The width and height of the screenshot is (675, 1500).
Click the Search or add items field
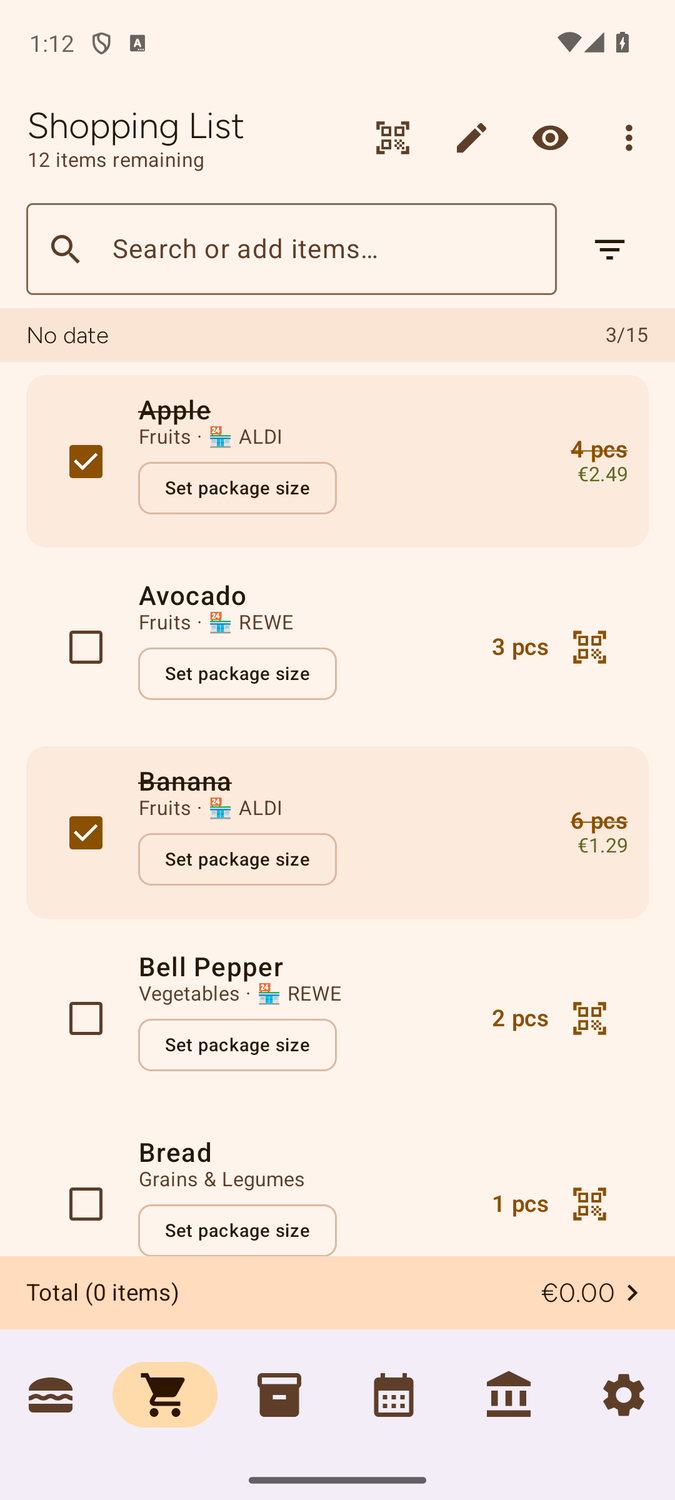pos(290,248)
